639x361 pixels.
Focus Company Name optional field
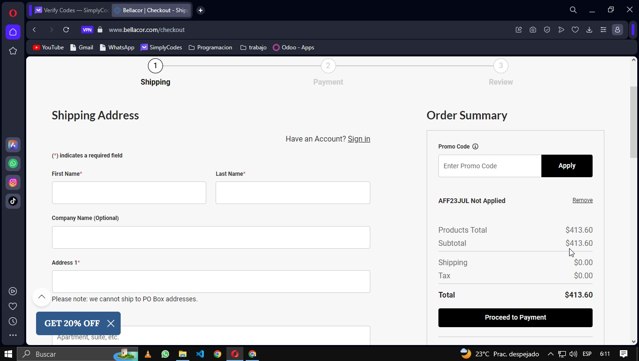[x=211, y=237]
